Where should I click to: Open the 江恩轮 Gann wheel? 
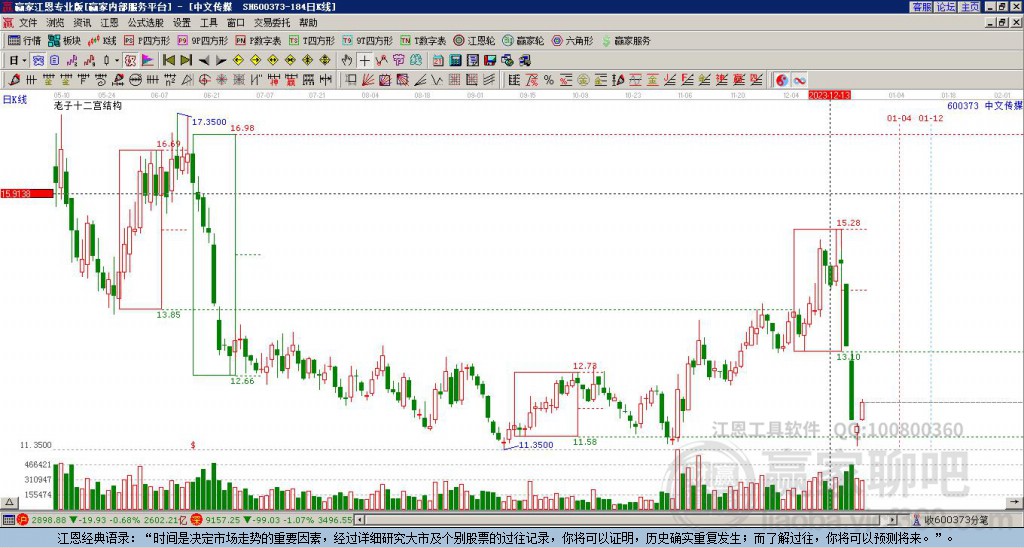473,40
